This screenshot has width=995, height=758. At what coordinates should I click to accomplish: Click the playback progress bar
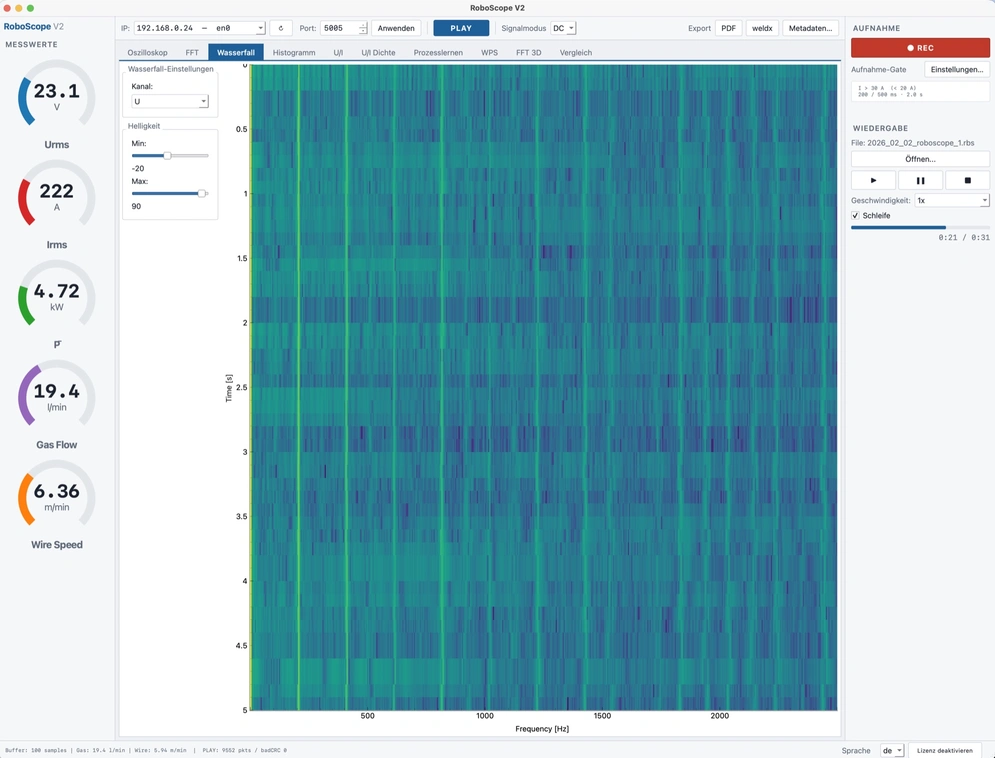coord(920,227)
